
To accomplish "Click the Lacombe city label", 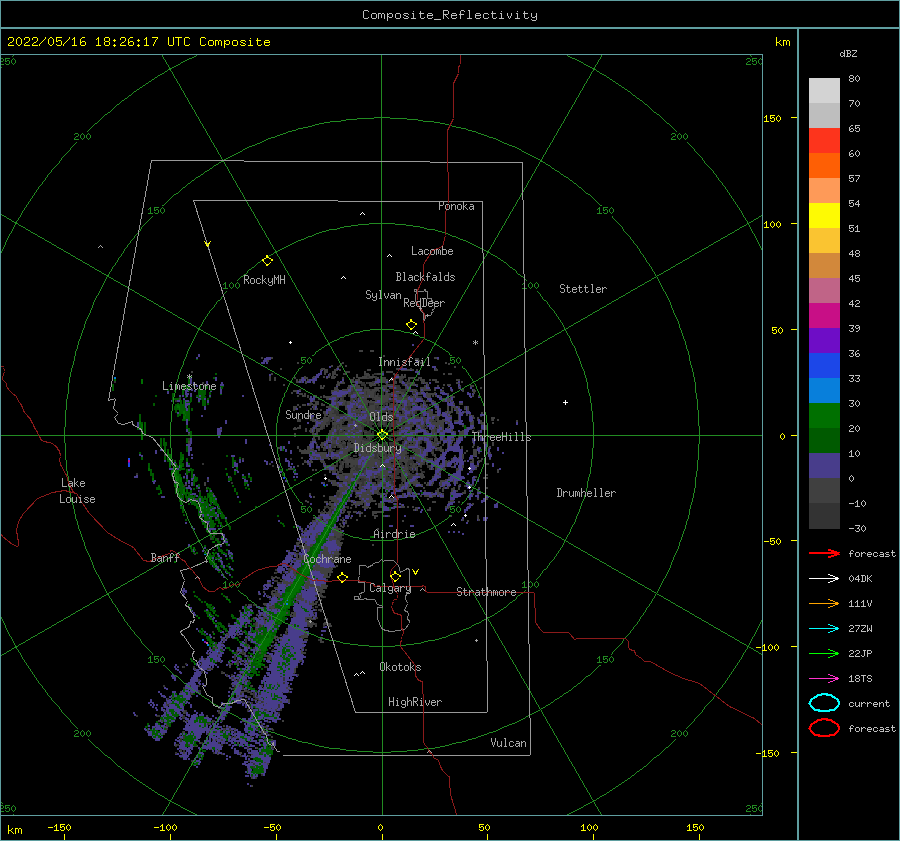I will pos(432,251).
